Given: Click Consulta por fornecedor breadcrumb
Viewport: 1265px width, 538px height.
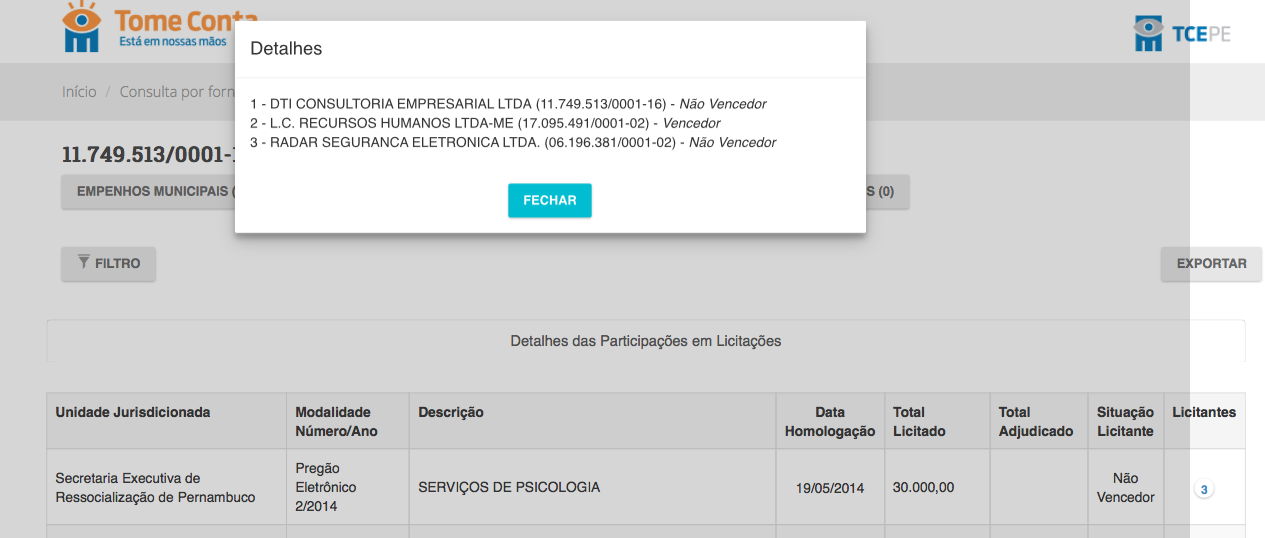Looking at the screenshot, I should tap(176, 91).
